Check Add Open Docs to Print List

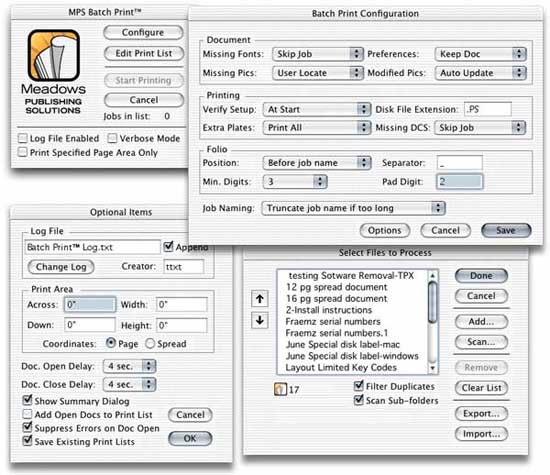pos(27,414)
